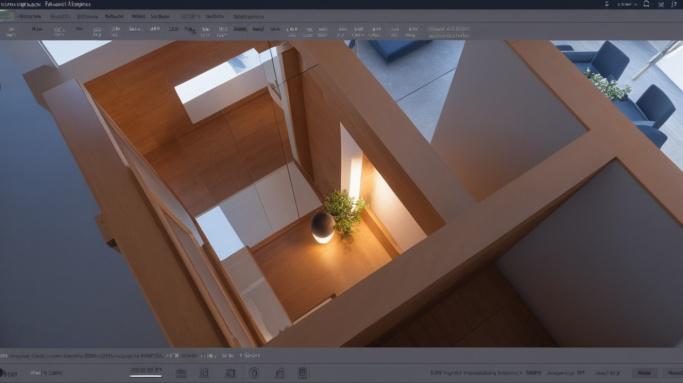Click the partly visible button at the status bar edge

click(x=675, y=373)
